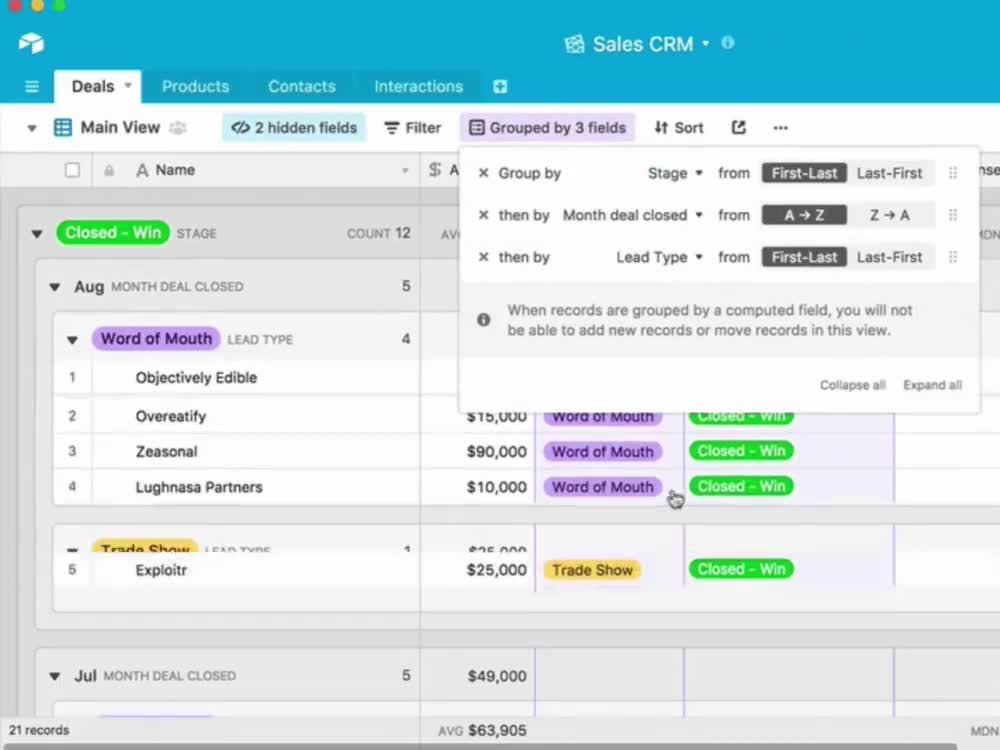
Task: Click the Collapse all link
Action: tap(852, 384)
